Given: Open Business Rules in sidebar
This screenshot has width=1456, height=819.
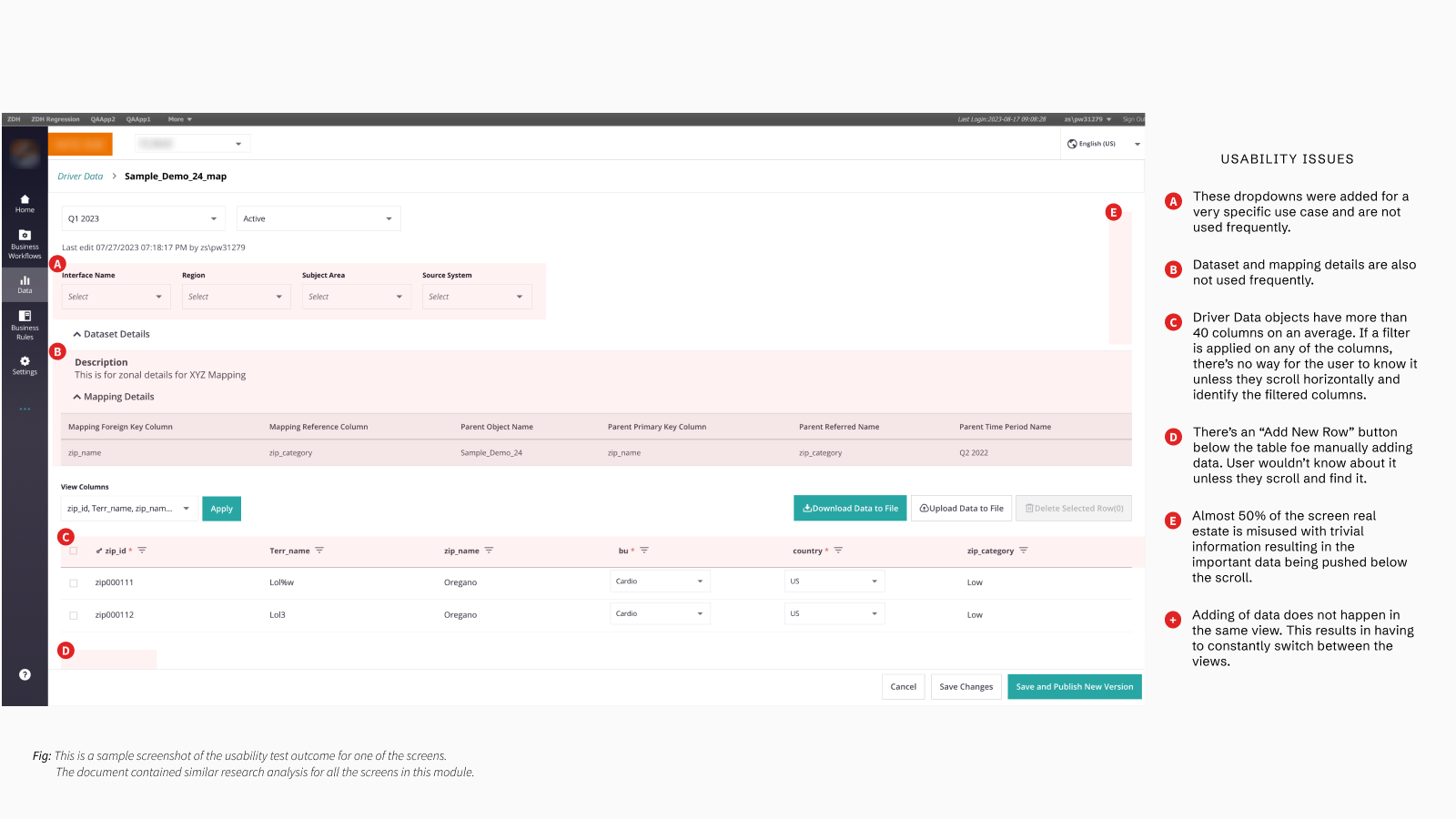Looking at the screenshot, I should point(25,326).
